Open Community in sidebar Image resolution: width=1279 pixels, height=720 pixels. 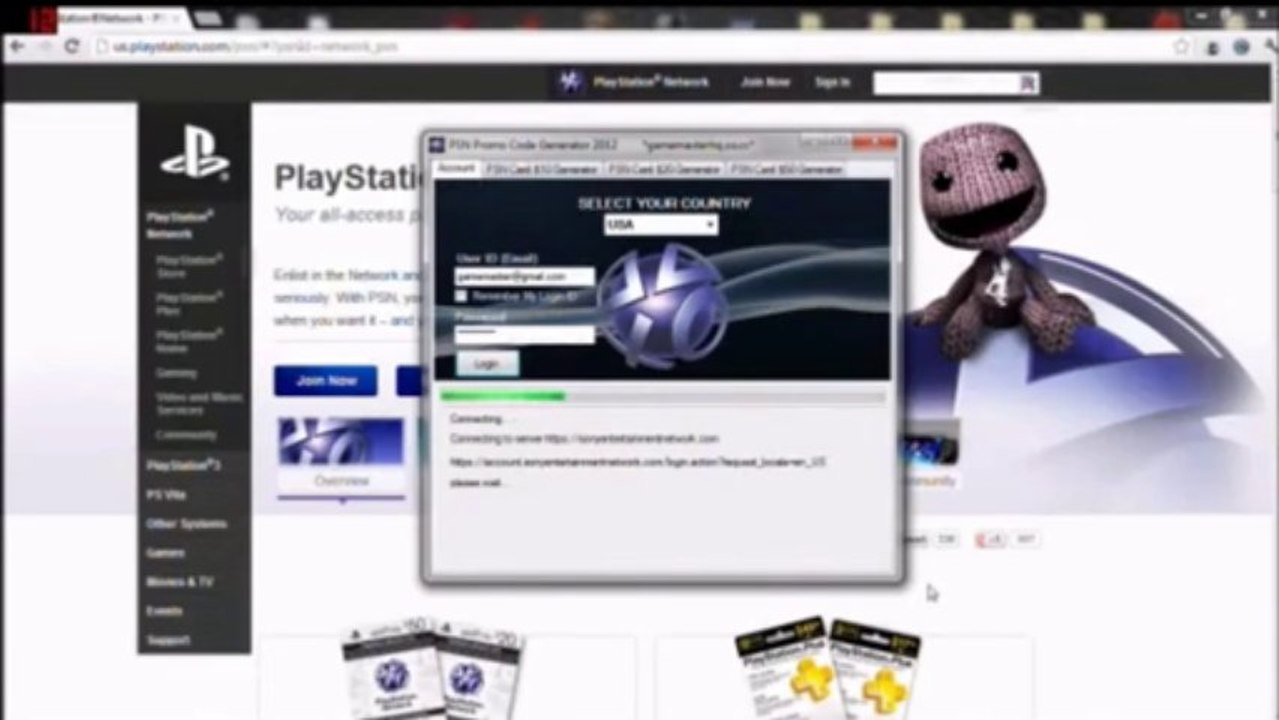[186, 435]
